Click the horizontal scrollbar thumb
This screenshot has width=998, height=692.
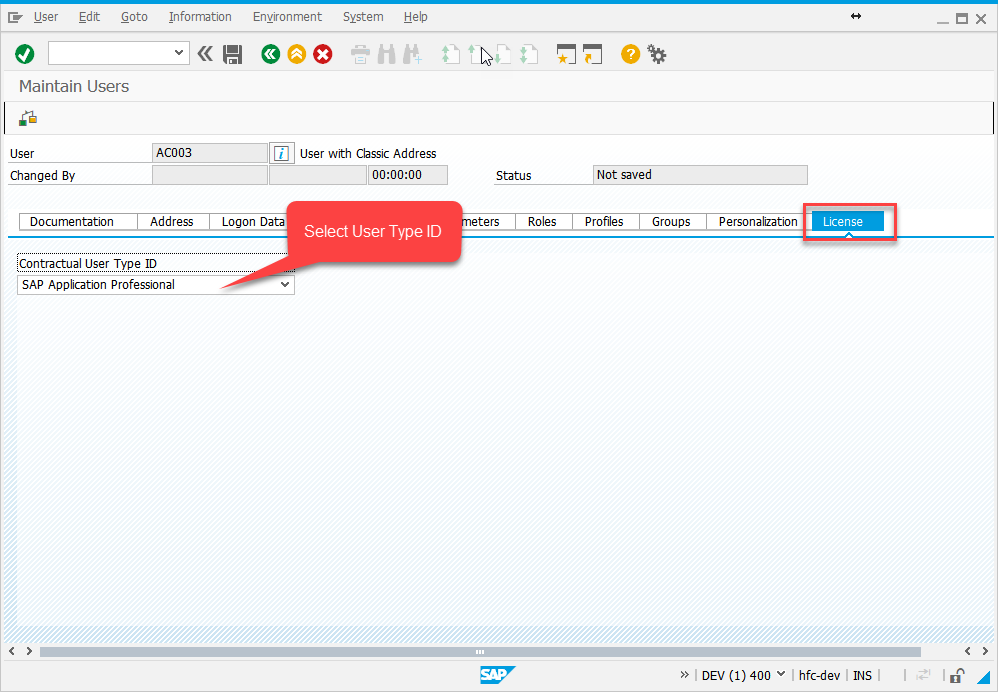point(480,652)
